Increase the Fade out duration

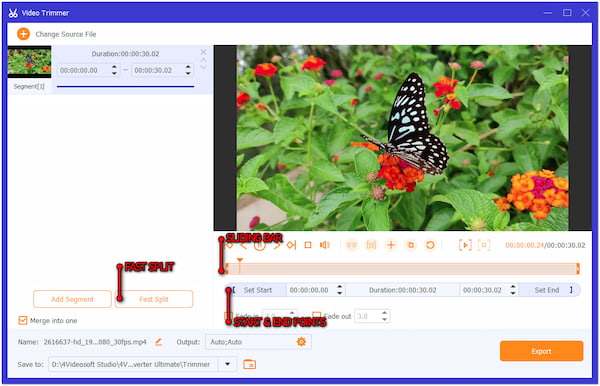tap(385, 313)
